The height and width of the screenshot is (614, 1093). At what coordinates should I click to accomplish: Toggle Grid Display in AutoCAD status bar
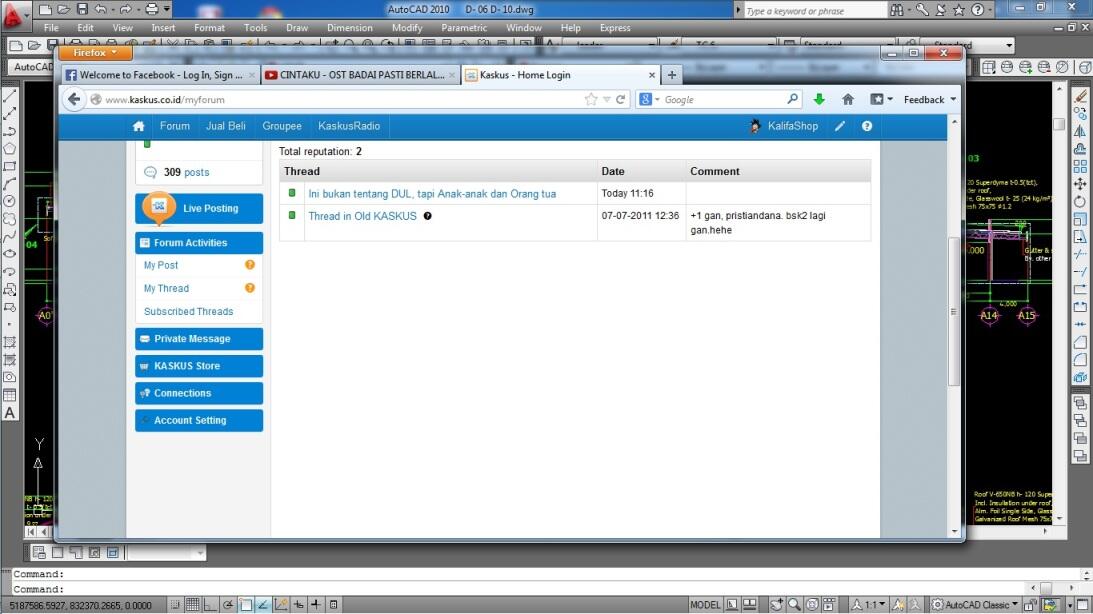(192, 605)
